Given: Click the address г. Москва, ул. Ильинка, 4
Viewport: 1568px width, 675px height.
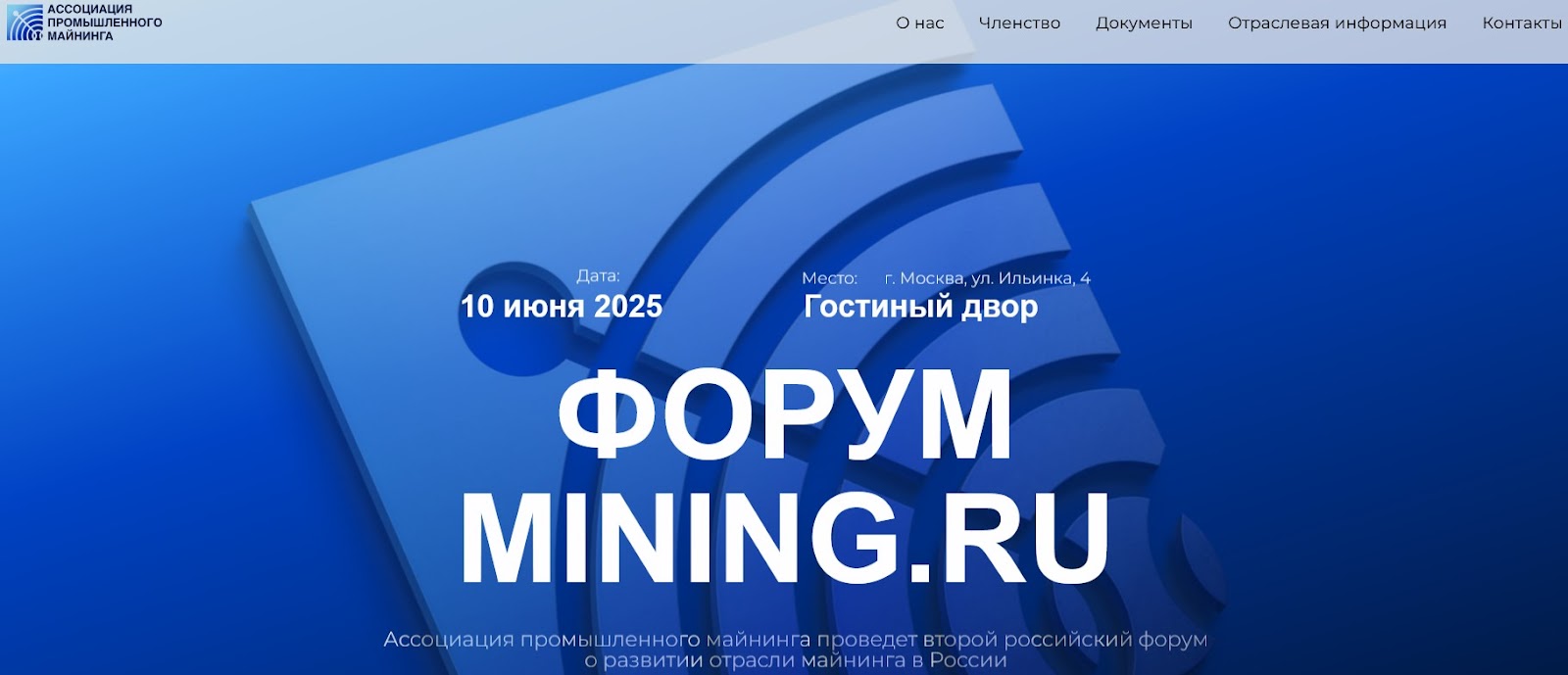Looking at the screenshot, I should tap(987, 278).
